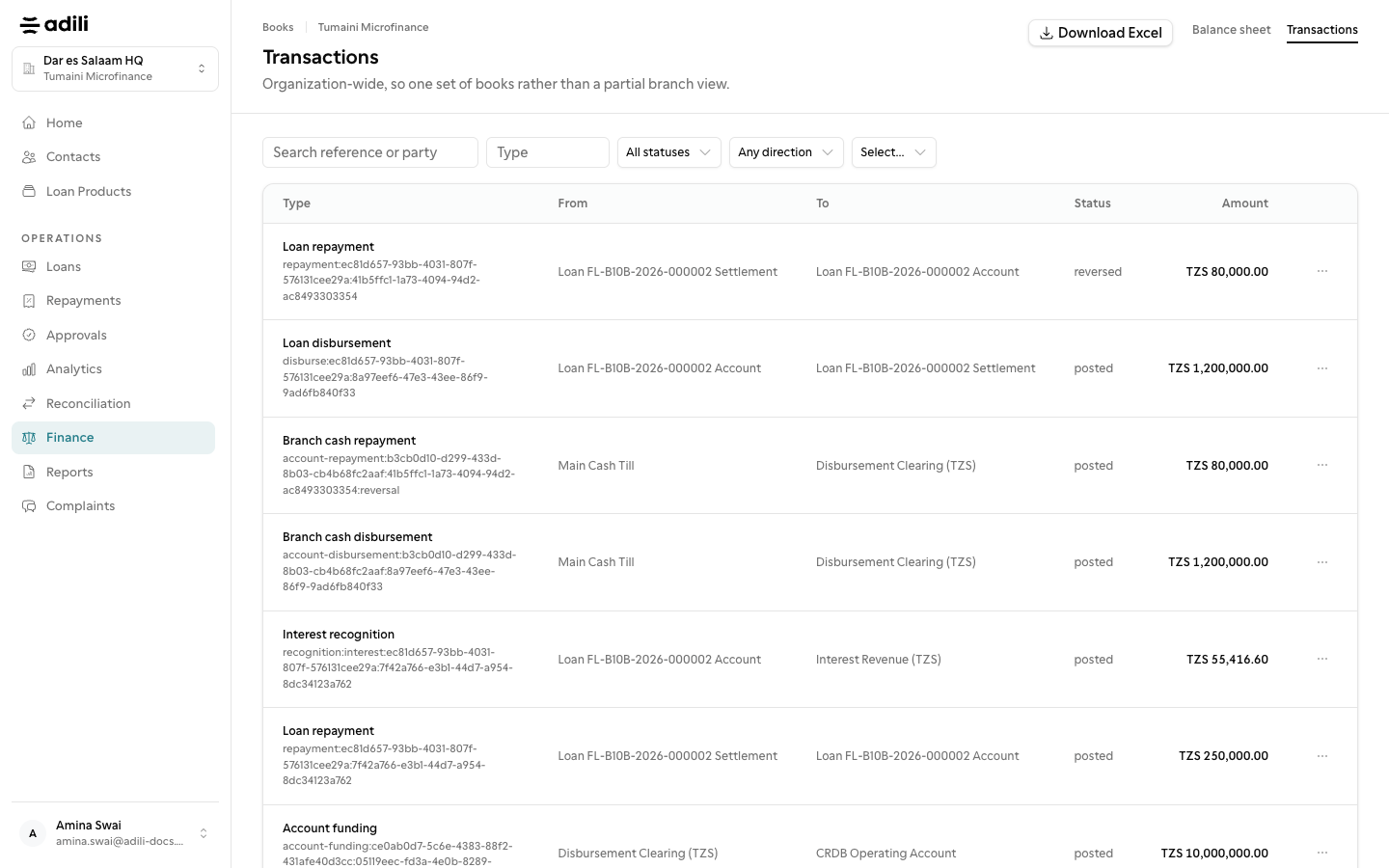Open row actions for reversed Loan repayment

1322,271
